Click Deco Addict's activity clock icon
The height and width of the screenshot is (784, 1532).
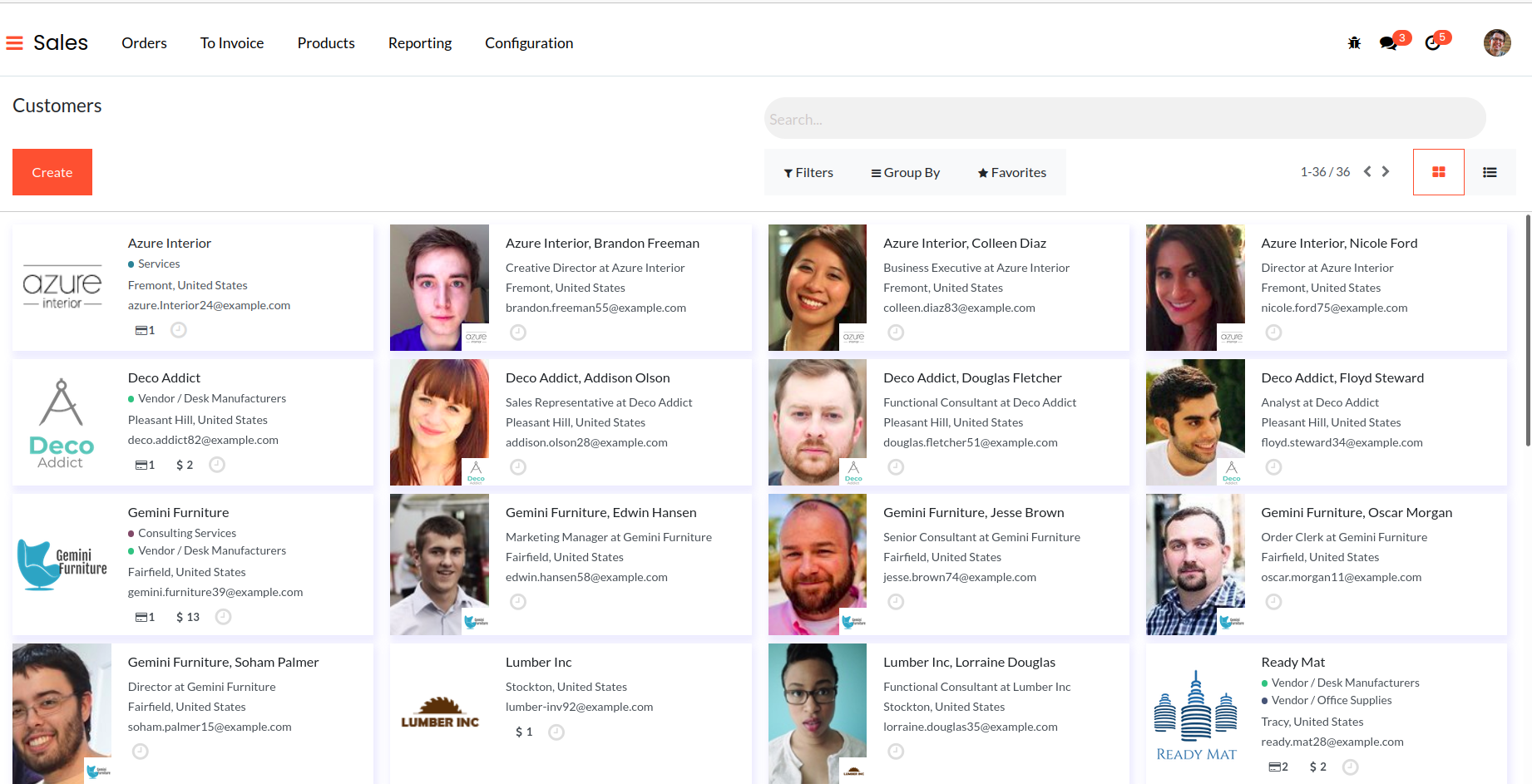[217, 465]
